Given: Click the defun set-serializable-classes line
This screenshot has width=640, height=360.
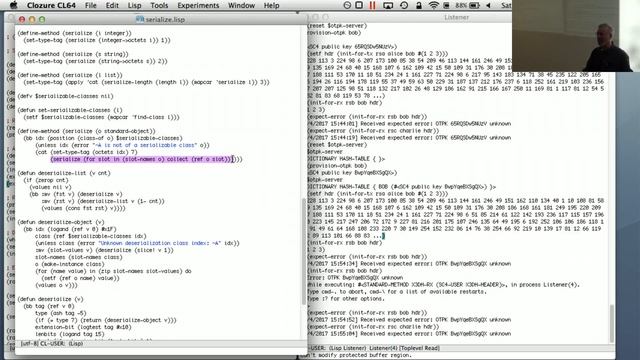Looking at the screenshot, I should [x=70, y=110].
